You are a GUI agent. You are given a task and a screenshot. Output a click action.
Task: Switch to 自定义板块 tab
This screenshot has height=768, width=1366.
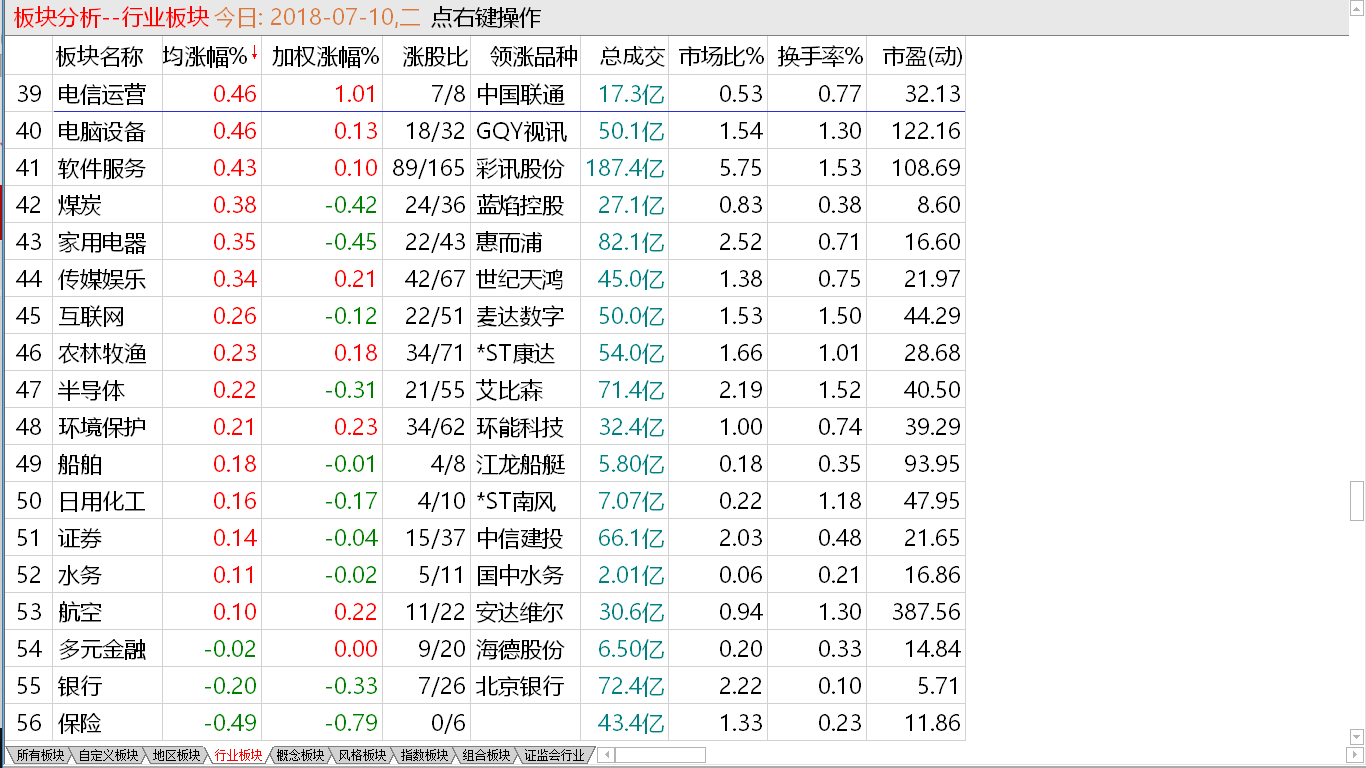tap(108, 755)
